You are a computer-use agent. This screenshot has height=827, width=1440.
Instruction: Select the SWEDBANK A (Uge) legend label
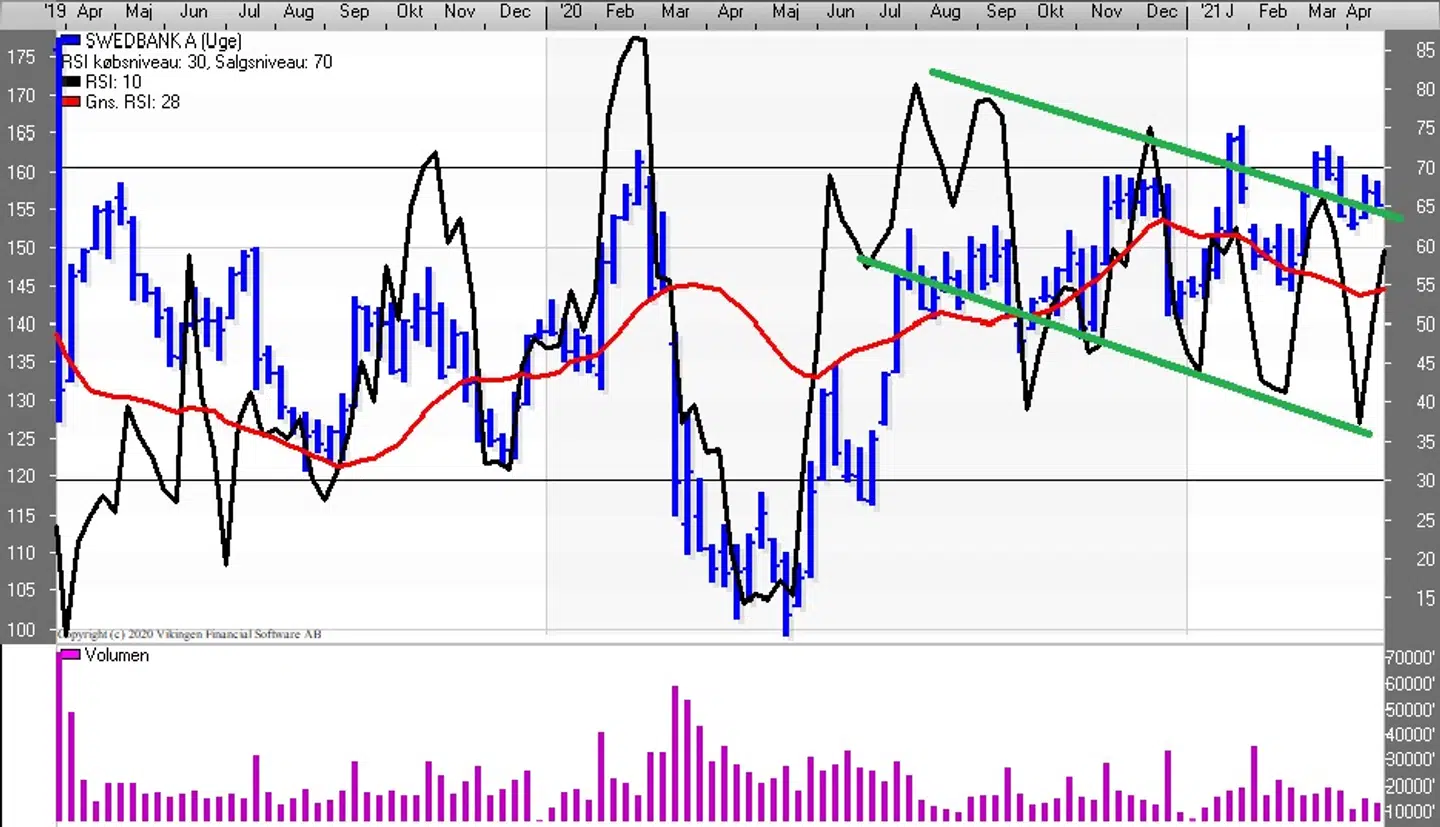(163, 41)
